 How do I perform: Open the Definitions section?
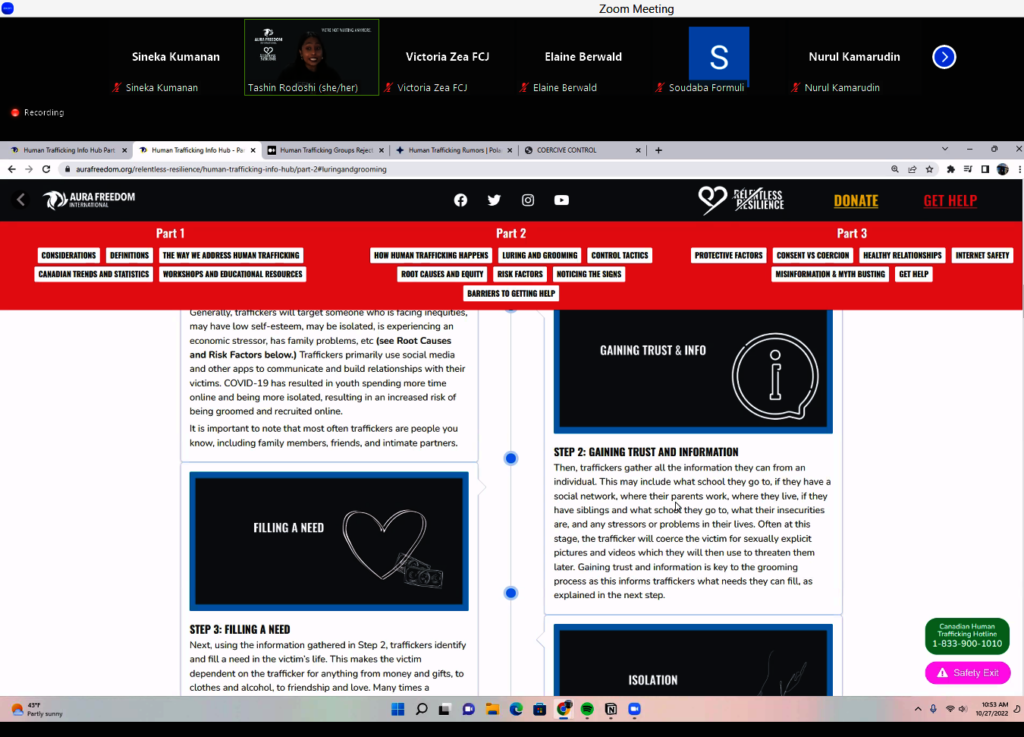click(129, 255)
